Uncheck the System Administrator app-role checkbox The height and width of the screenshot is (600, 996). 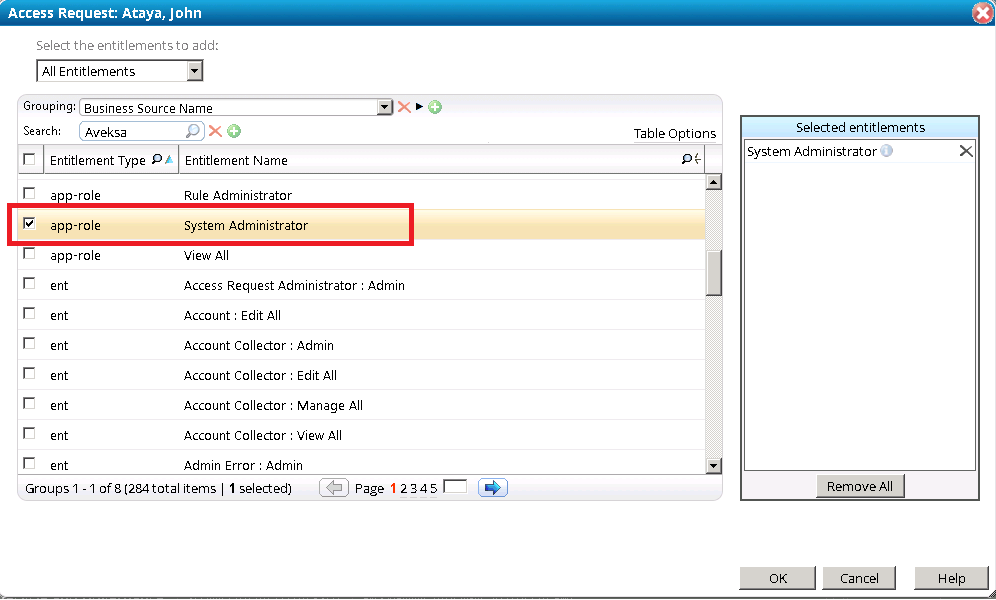pos(29,224)
